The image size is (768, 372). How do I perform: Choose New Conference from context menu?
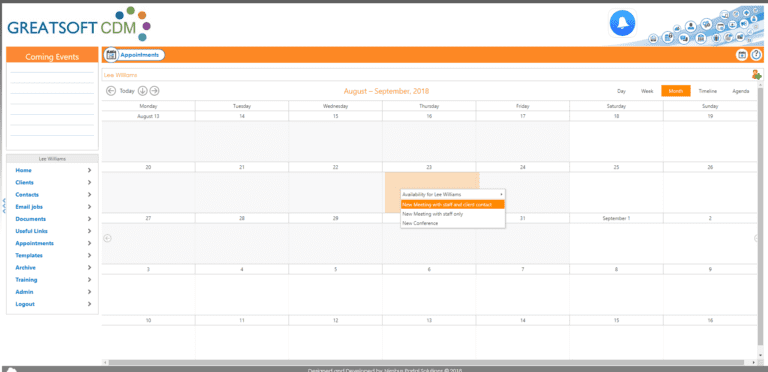pos(420,223)
